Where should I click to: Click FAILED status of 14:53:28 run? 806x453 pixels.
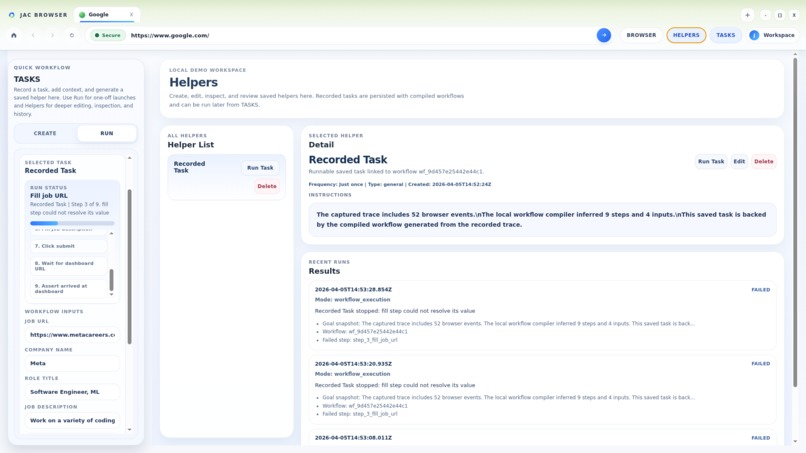tap(760, 289)
